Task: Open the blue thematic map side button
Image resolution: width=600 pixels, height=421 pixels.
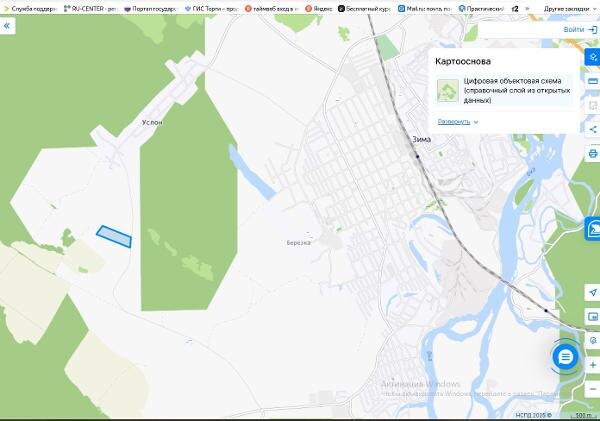Action: pyautogui.click(x=592, y=229)
